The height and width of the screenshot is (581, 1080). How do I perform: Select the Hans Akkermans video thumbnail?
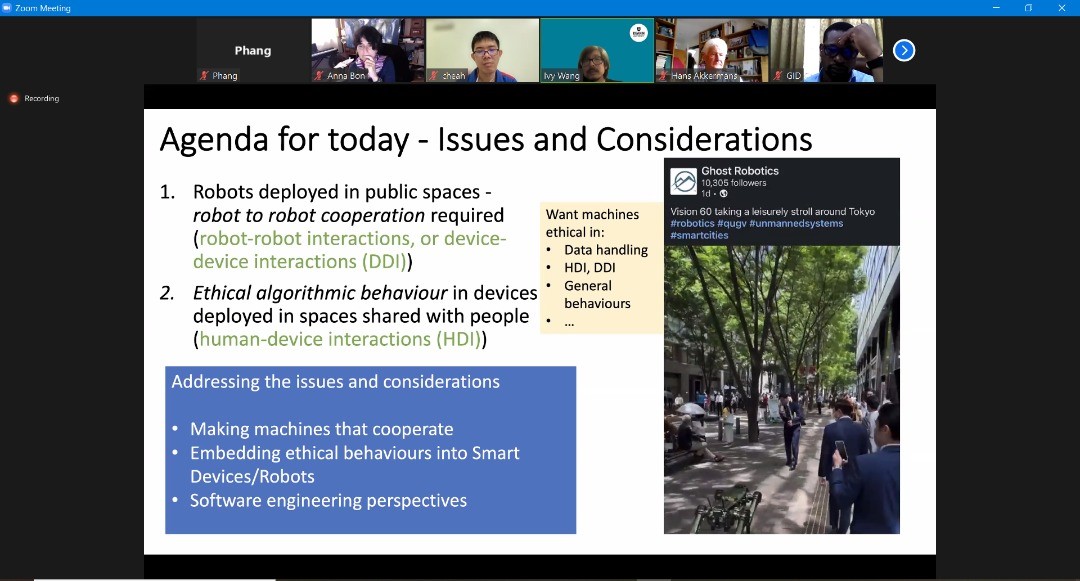[711, 50]
